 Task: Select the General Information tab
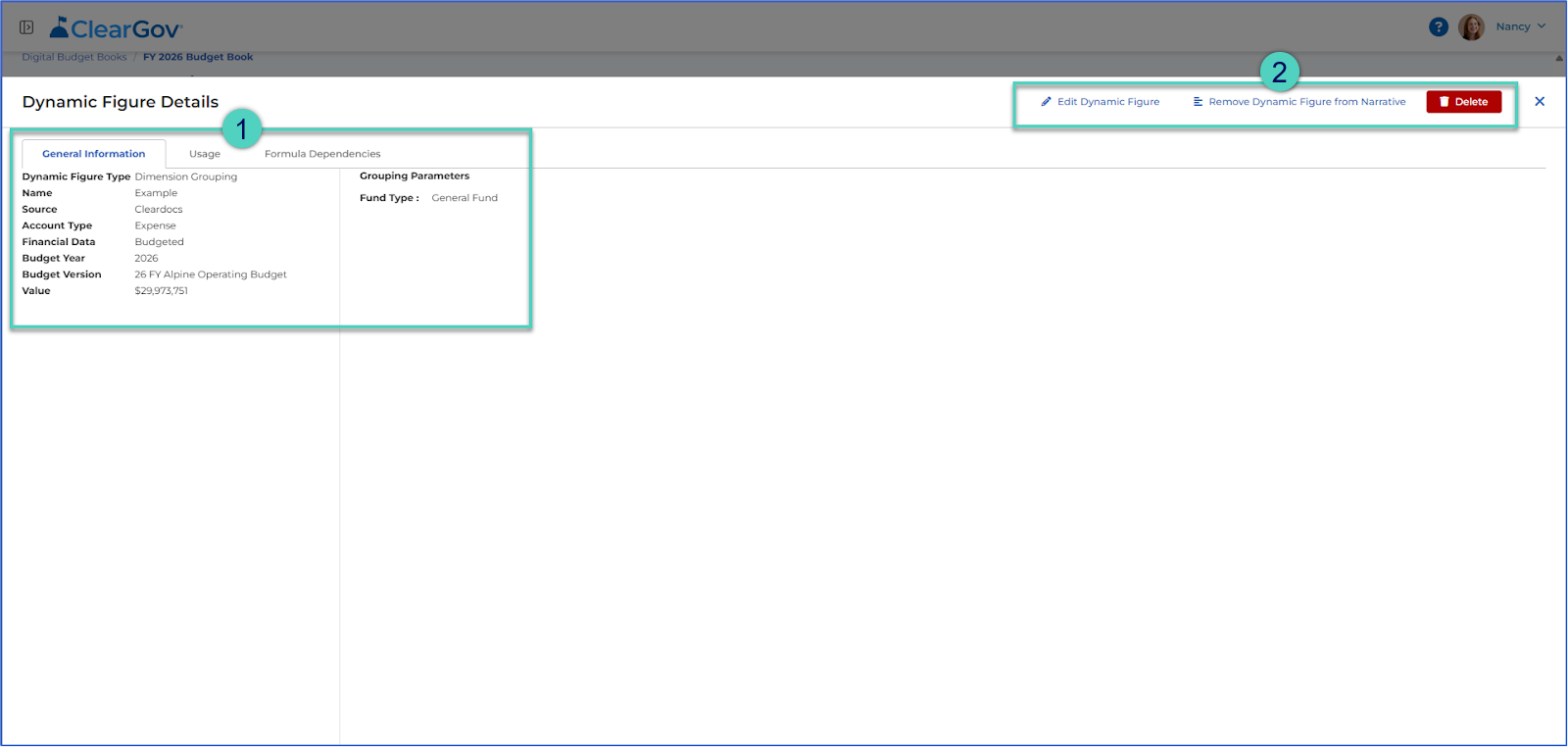(94, 154)
